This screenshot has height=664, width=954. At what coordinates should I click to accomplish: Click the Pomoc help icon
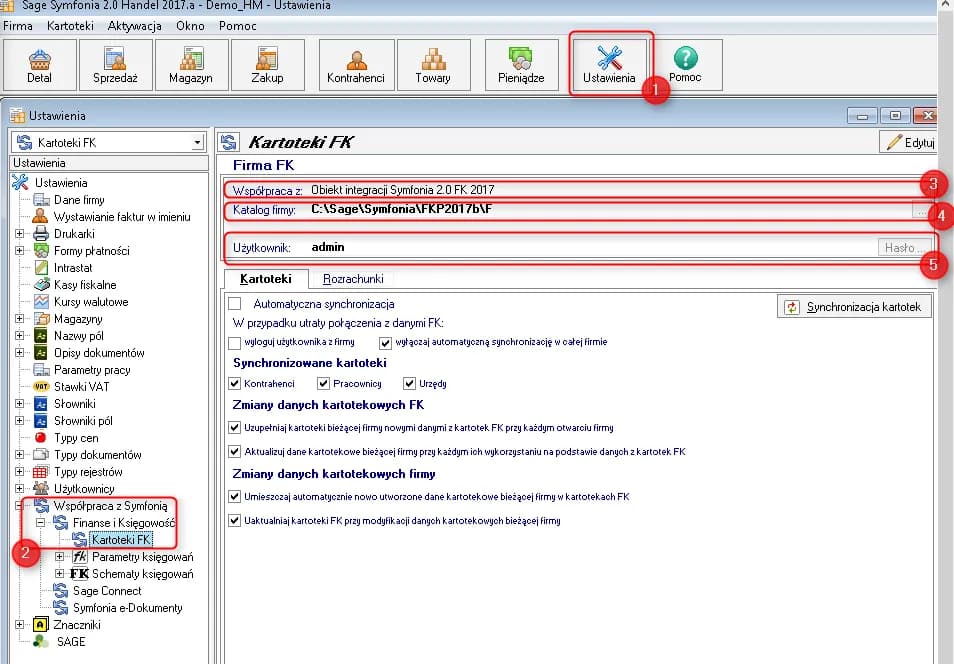685,65
